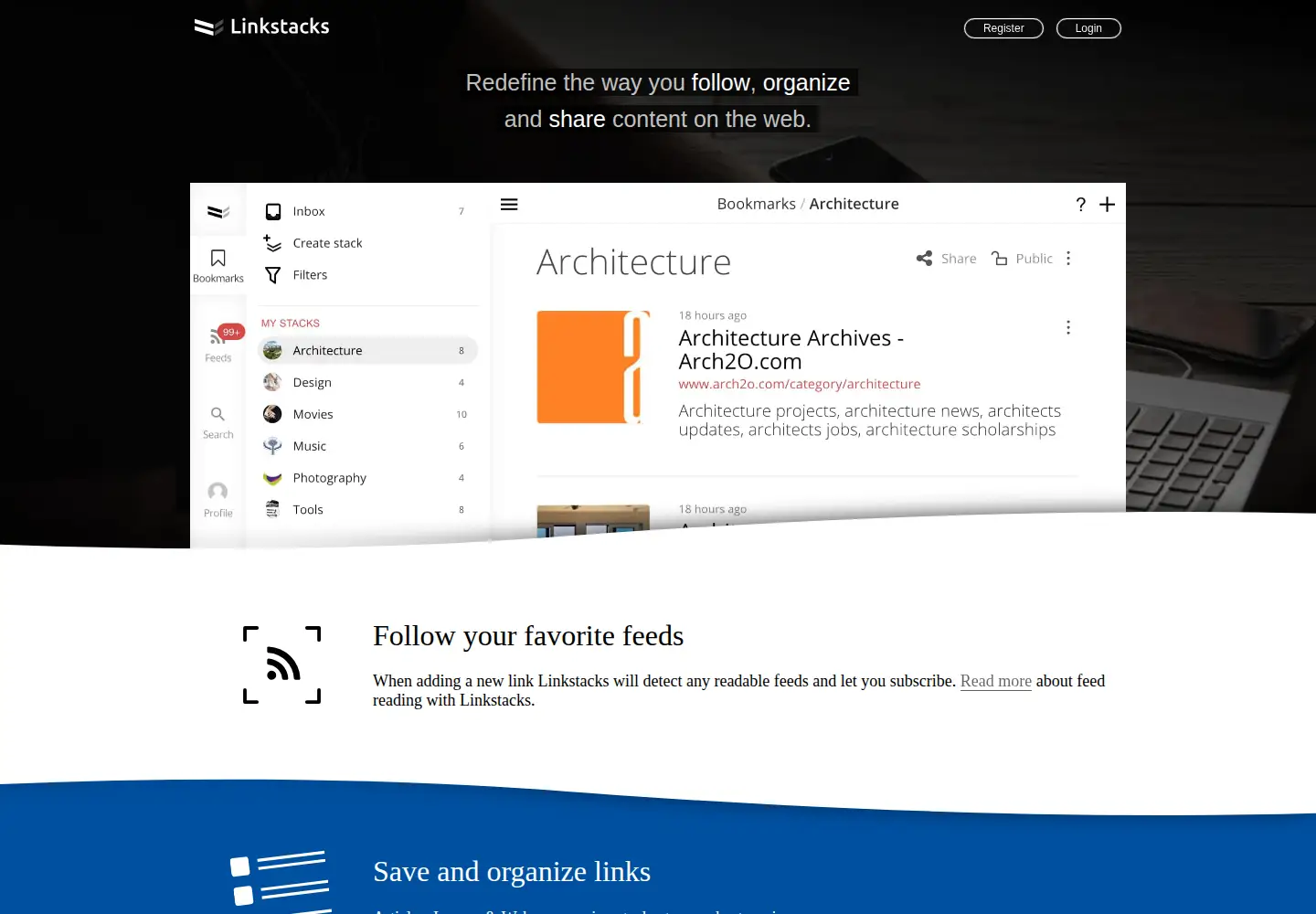The width and height of the screenshot is (1316, 914).
Task: Click the help question mark icon
Action: click(1081, 205)
